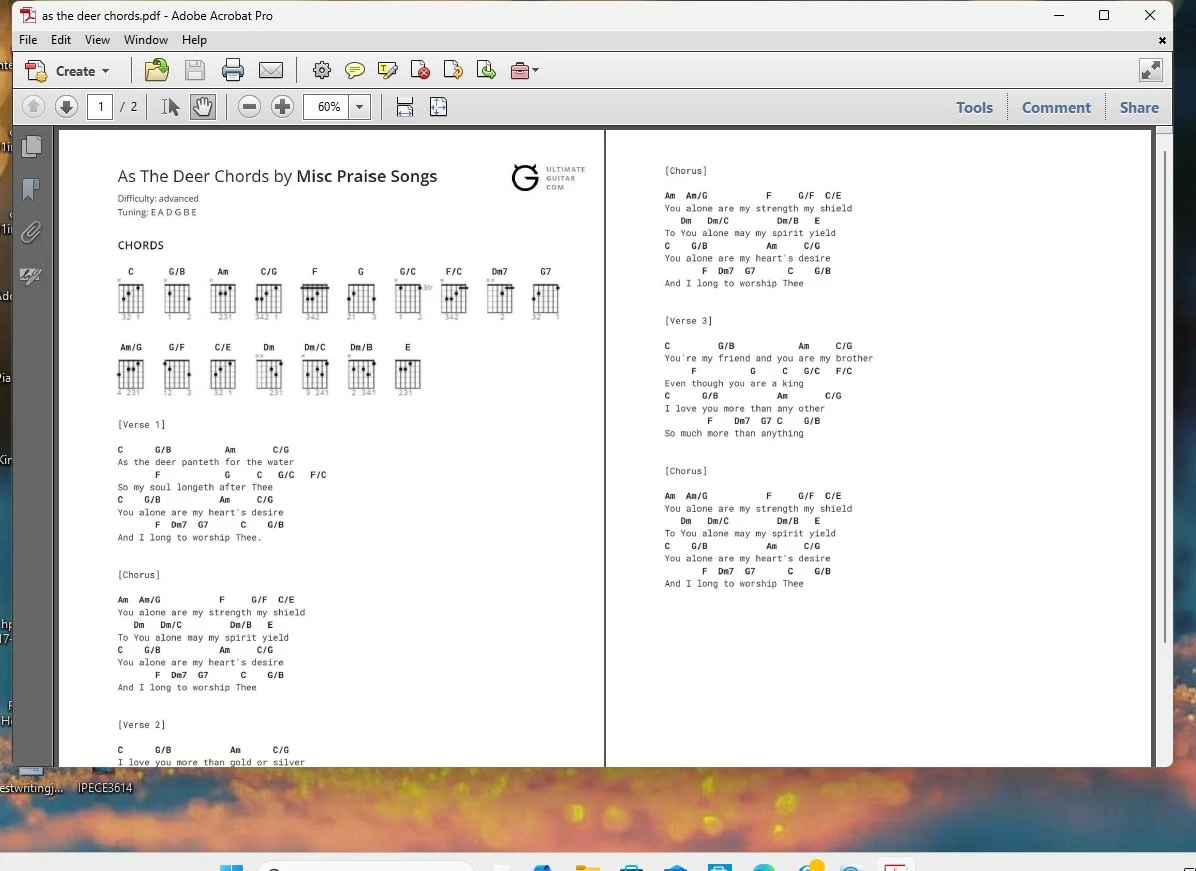Viewport: 1196px width, 871px height.
Task: Close the document with the menu bar X
Action: (x=1162, y=40)
